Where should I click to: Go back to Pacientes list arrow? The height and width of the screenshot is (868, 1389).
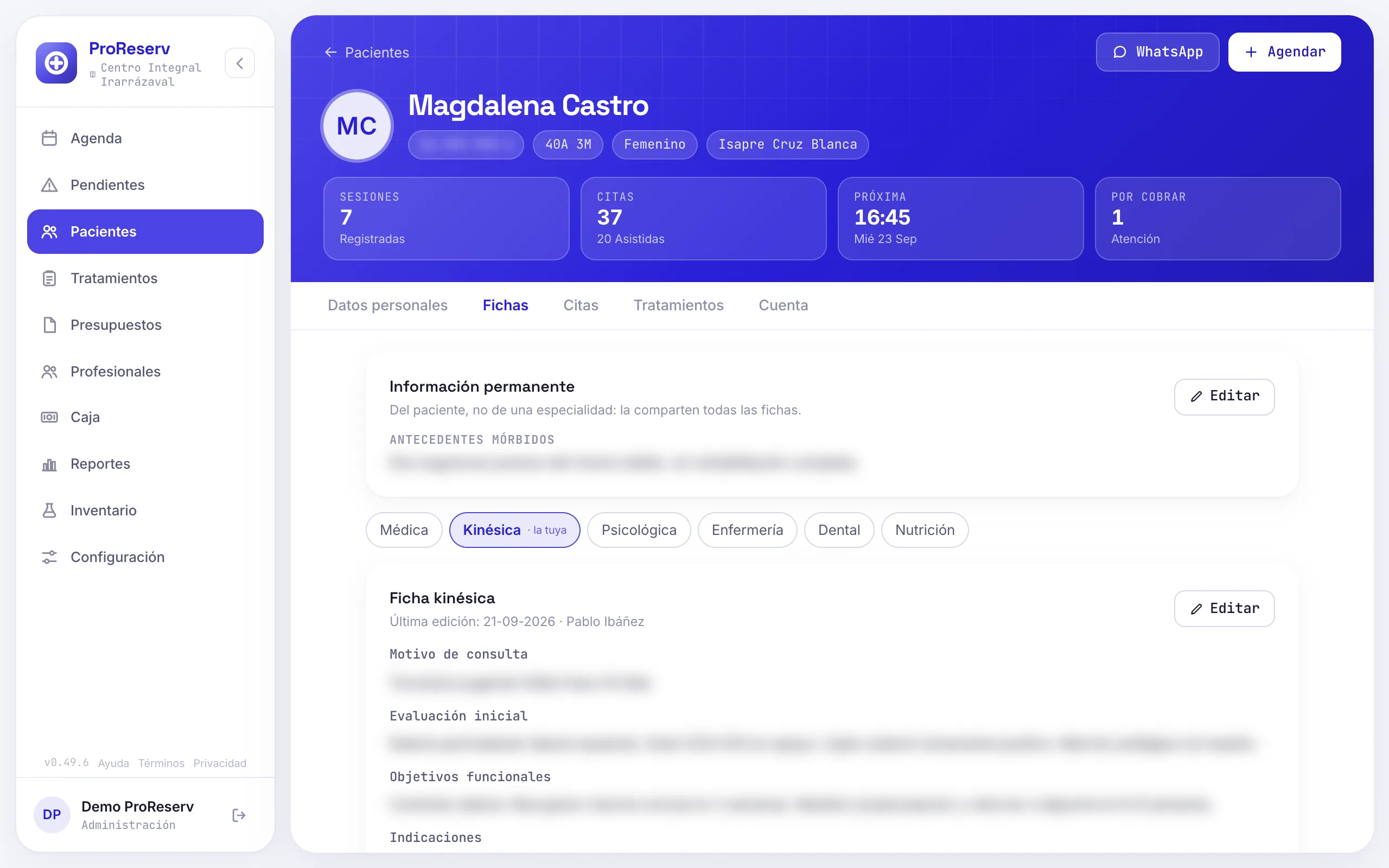point(330,52)
